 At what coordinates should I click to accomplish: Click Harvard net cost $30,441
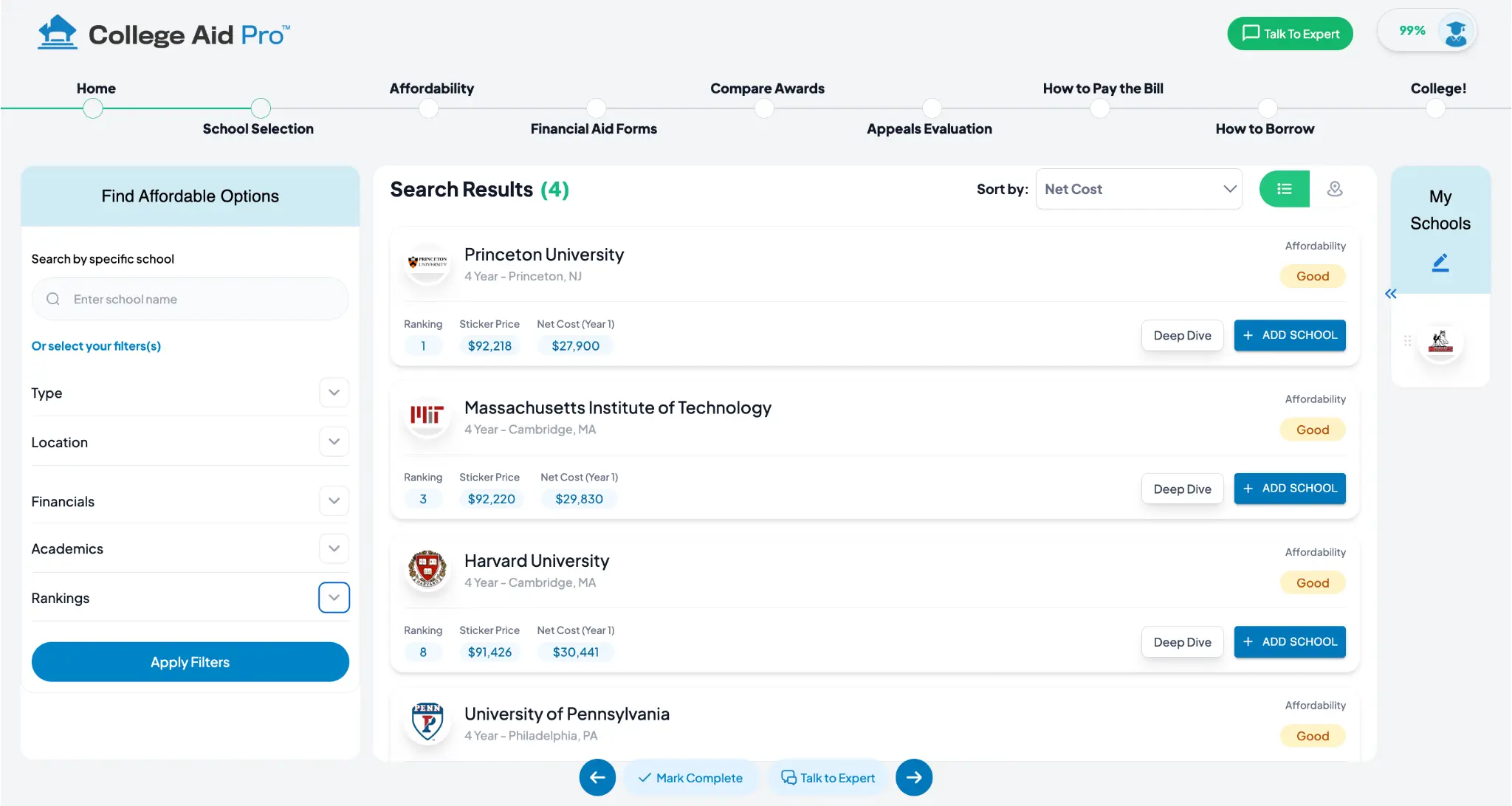tap(576, 652)
